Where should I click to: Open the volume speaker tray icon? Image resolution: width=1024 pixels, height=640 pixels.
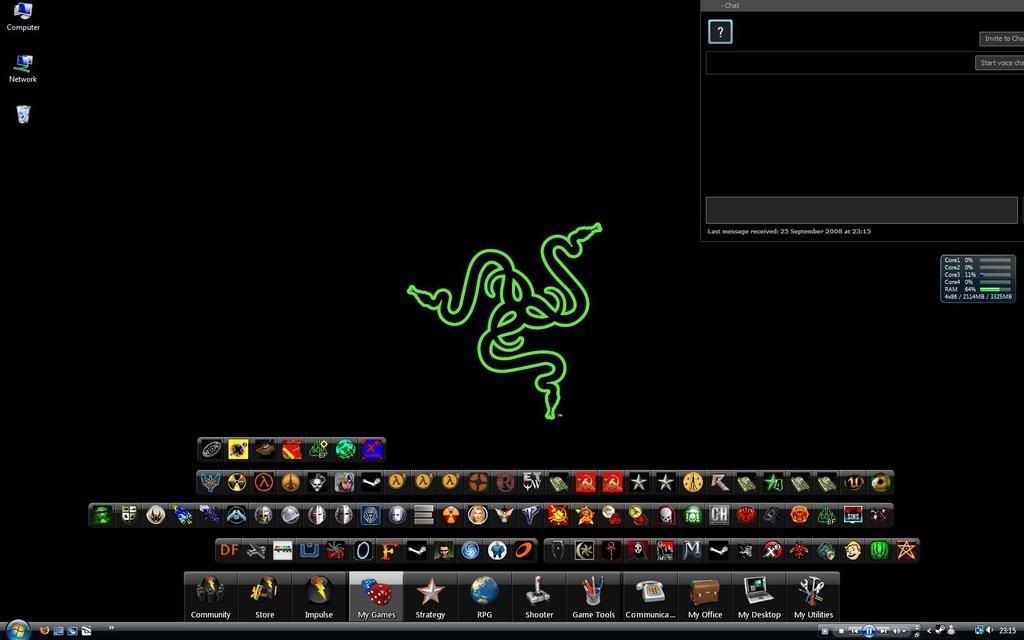coord(988,631)
